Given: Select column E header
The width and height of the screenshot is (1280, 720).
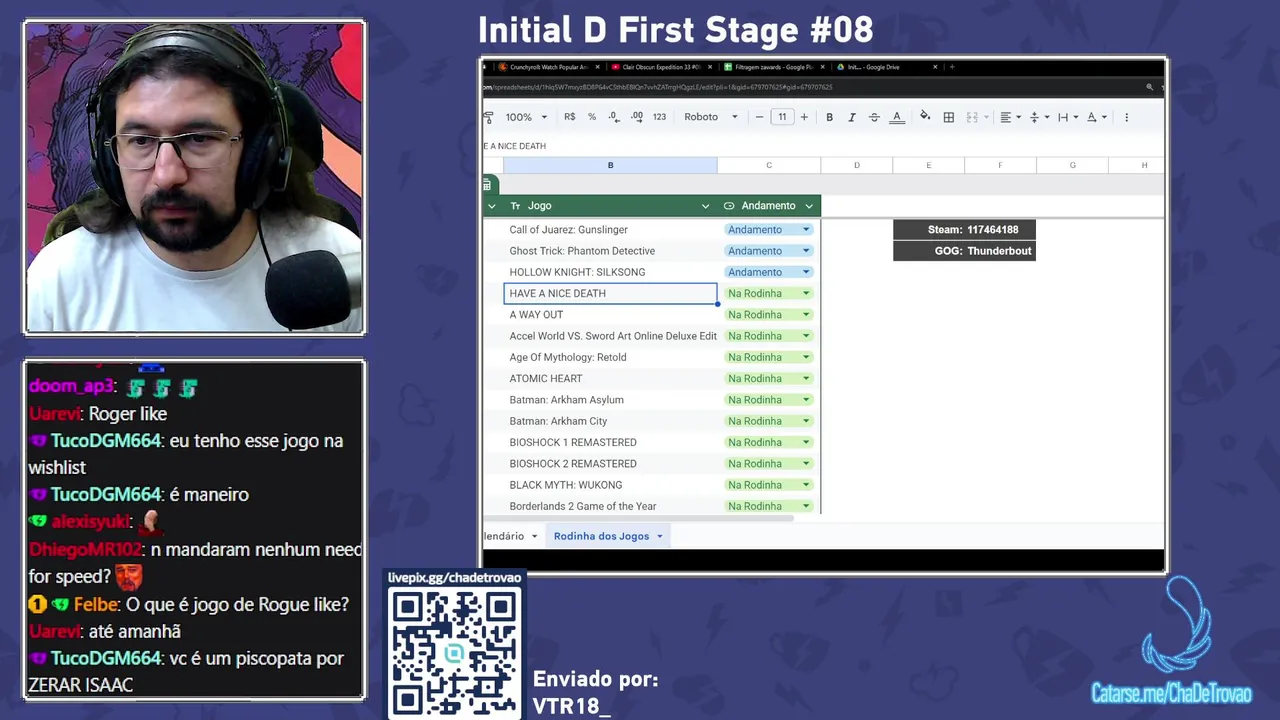Looking at the screenshot, I should click(x=928, y=165).
